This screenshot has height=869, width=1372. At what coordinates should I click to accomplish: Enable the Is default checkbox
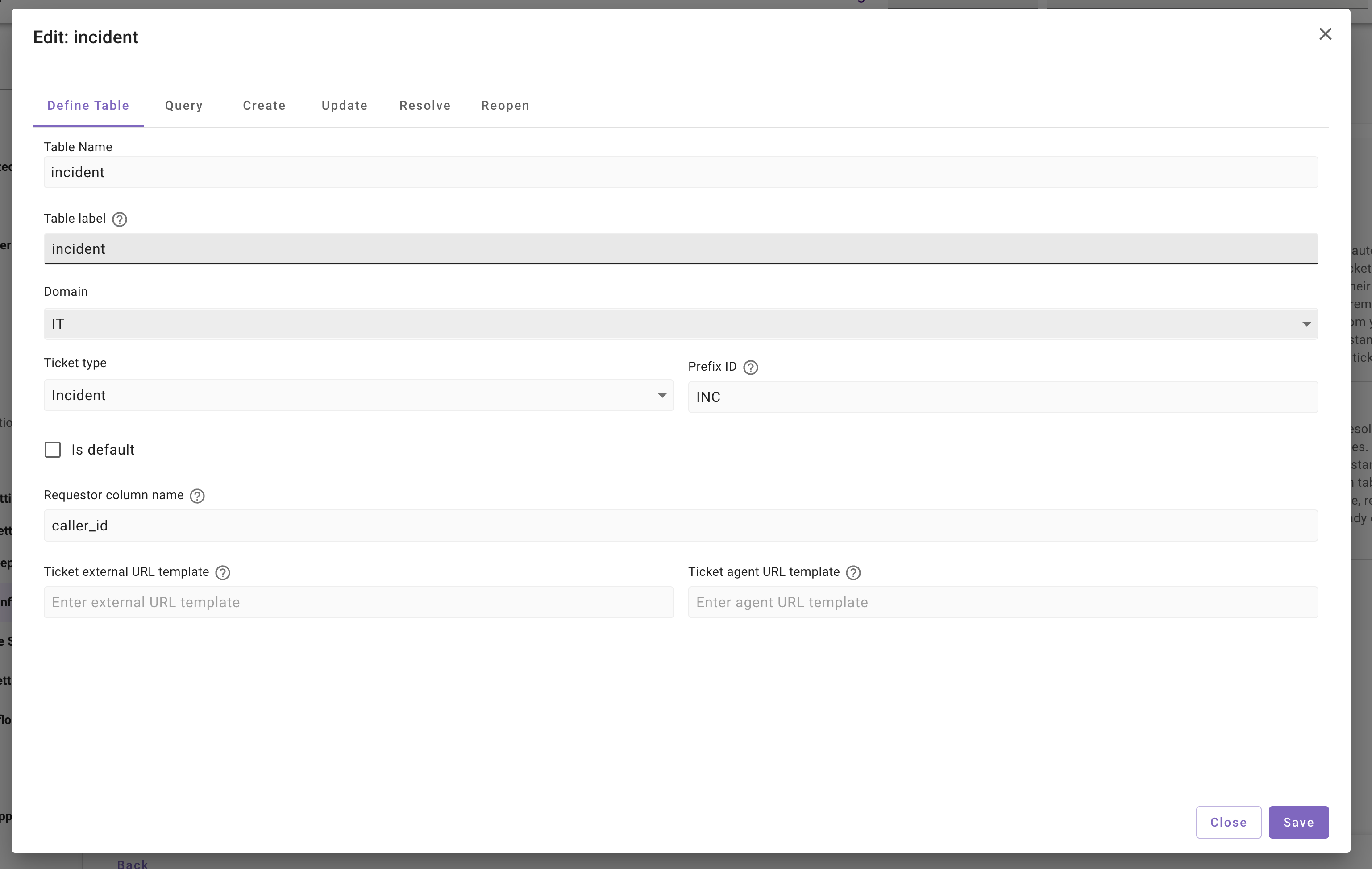(52, 450)
